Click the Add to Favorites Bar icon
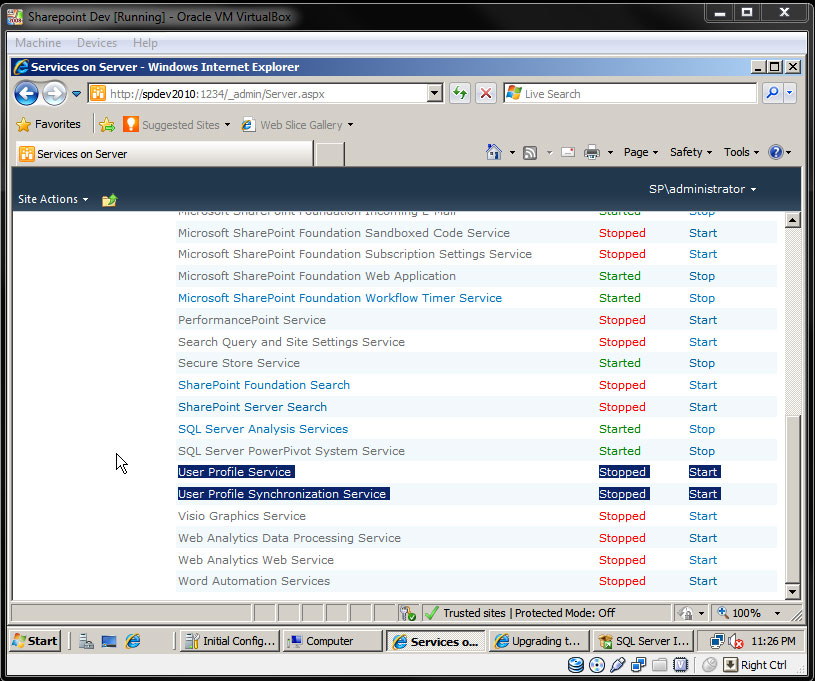This screenshot has height=681, width=815. [x=107, y=125]
